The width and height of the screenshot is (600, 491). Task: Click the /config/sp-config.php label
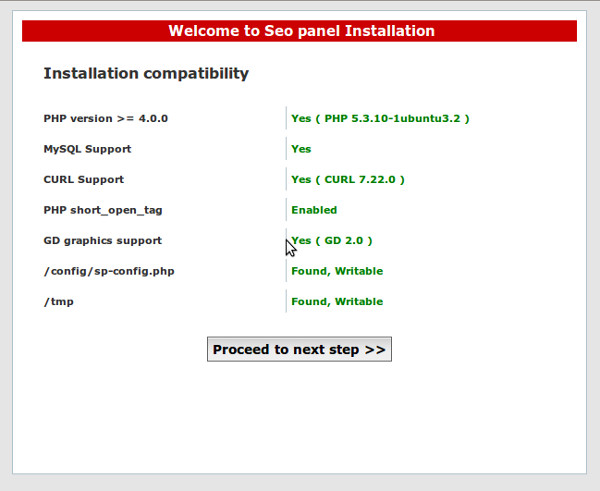pyautogui.click(x=104, y=271)
